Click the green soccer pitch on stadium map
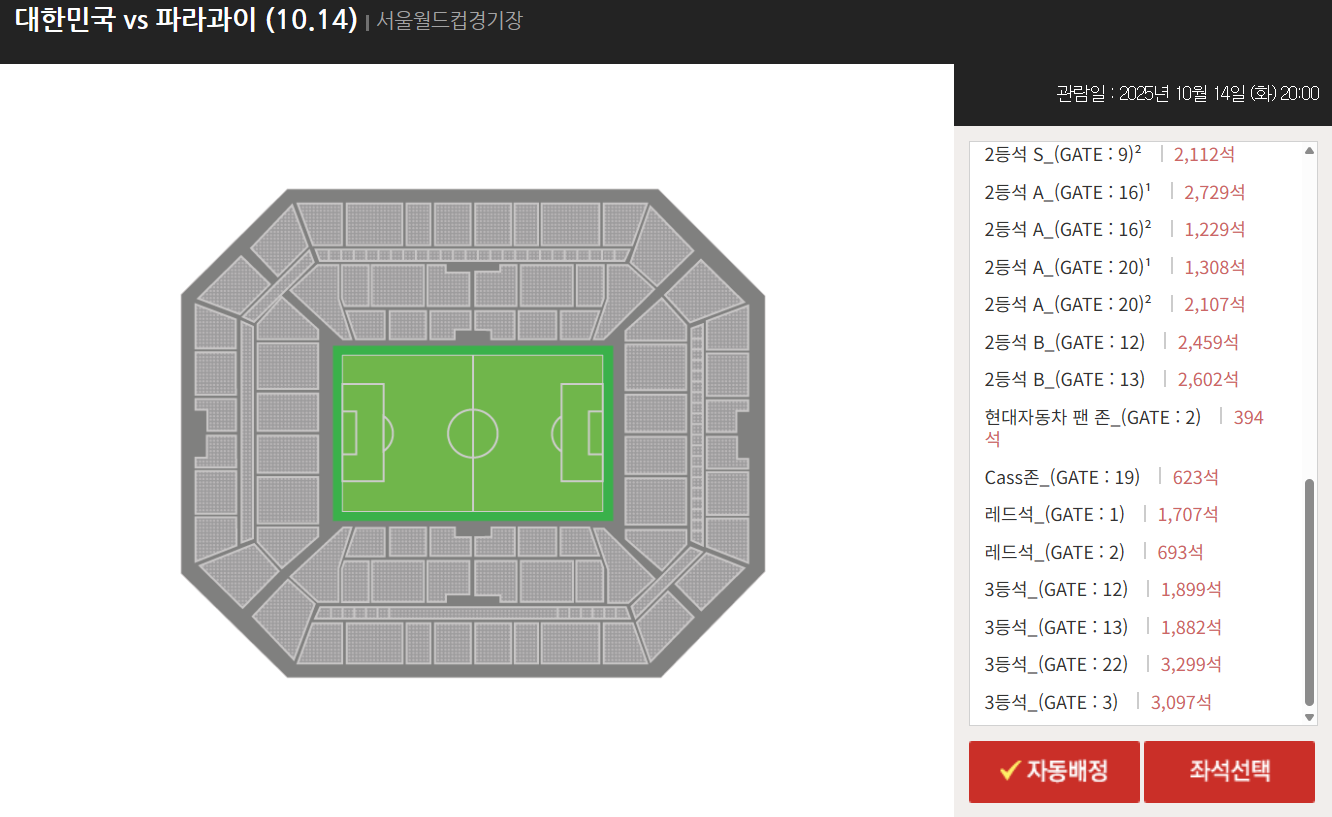Viewport: 1332px width, 817px height. (473, 433)
